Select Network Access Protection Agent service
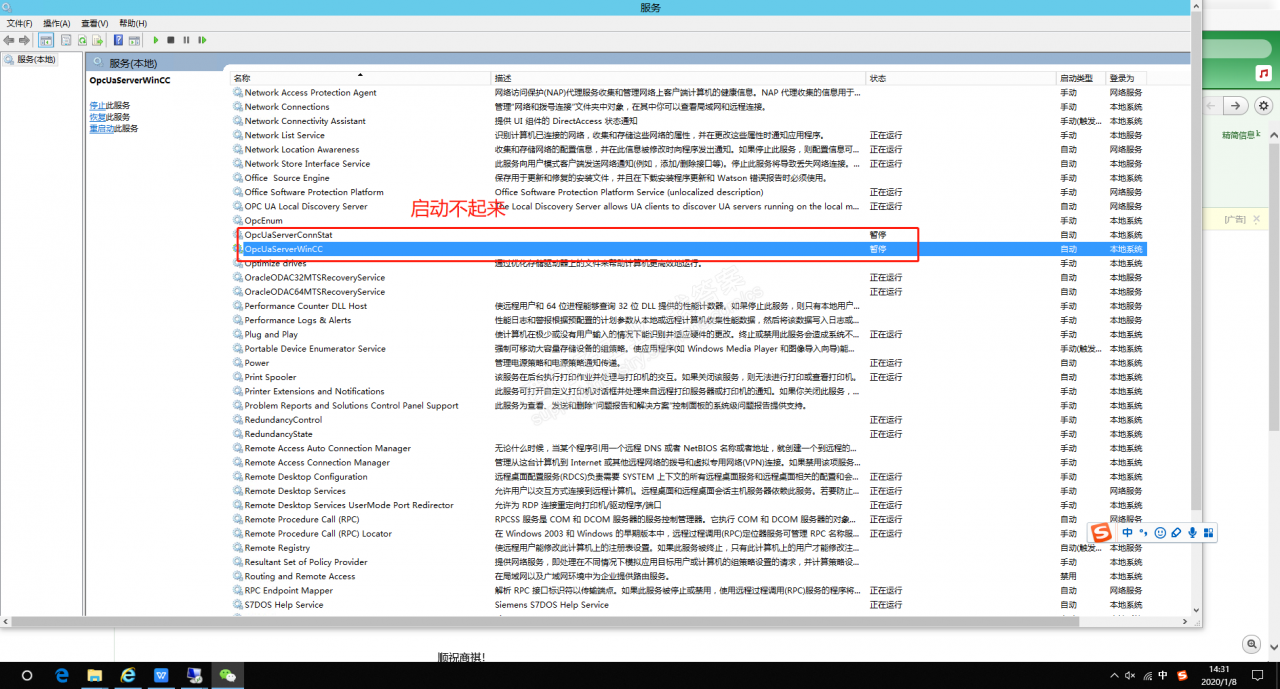 [689, 93]
